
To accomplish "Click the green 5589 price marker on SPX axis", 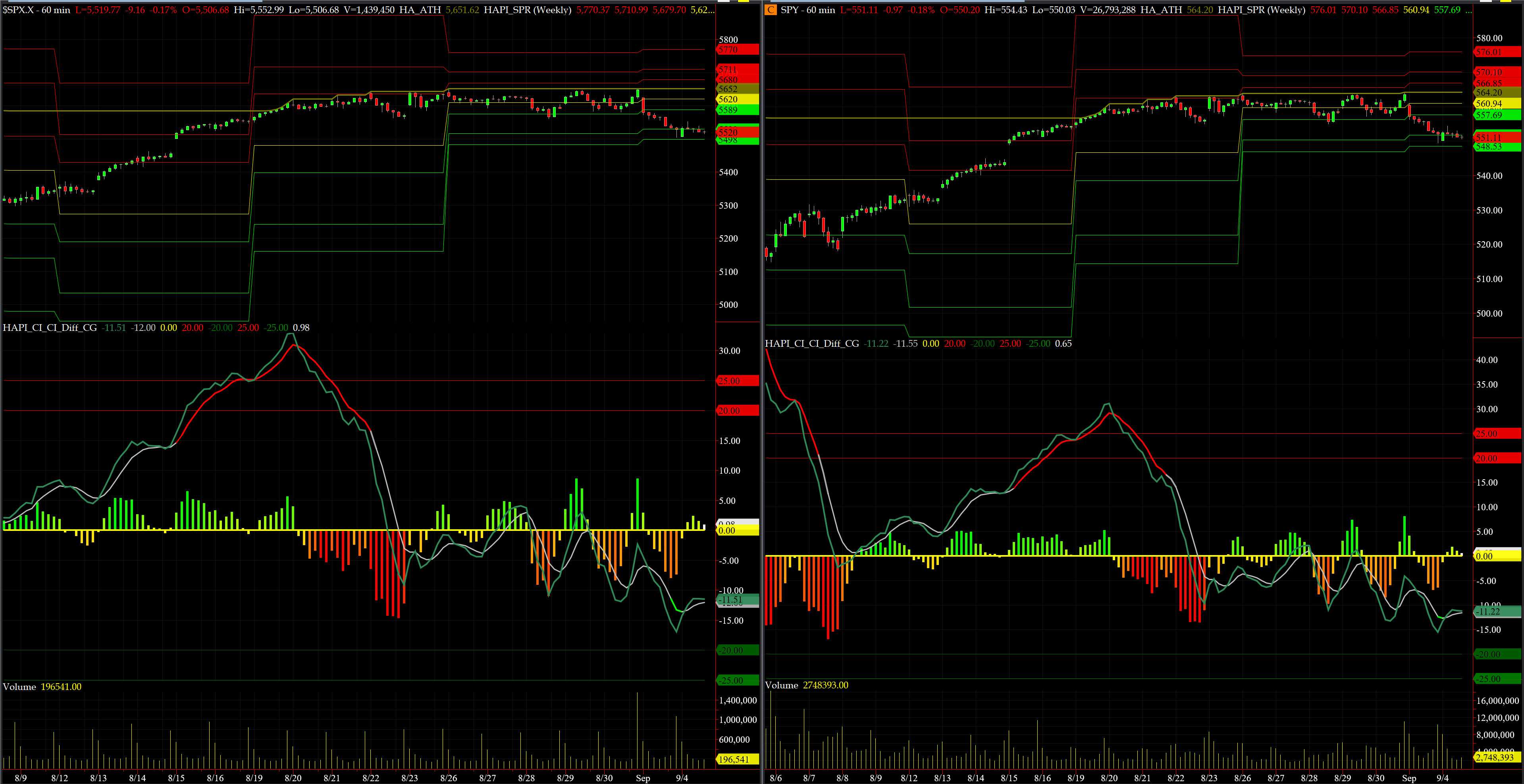I will (x=737, y=110).
